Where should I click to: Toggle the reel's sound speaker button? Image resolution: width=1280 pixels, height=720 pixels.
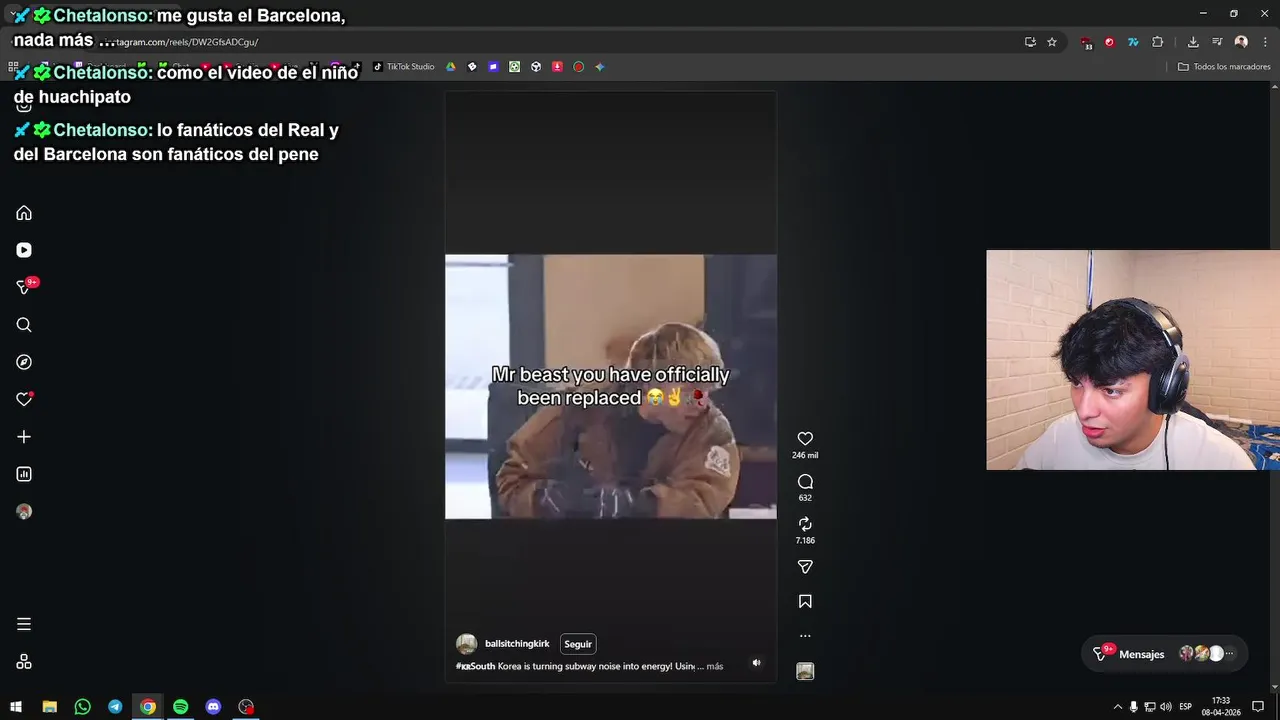(x=756, y=662)
